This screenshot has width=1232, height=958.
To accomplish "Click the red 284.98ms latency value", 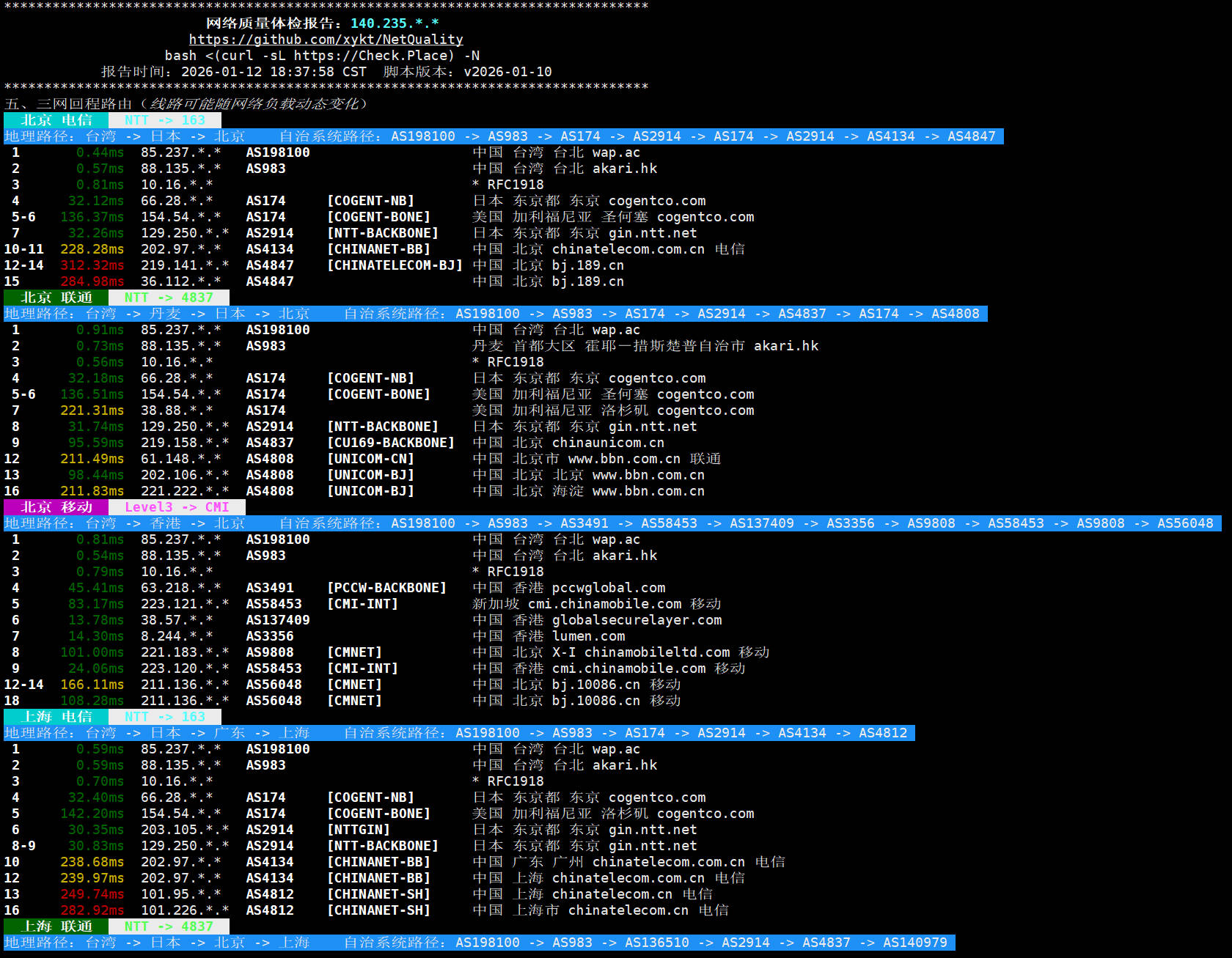I will pyautogui.click(x=92, y=281).
